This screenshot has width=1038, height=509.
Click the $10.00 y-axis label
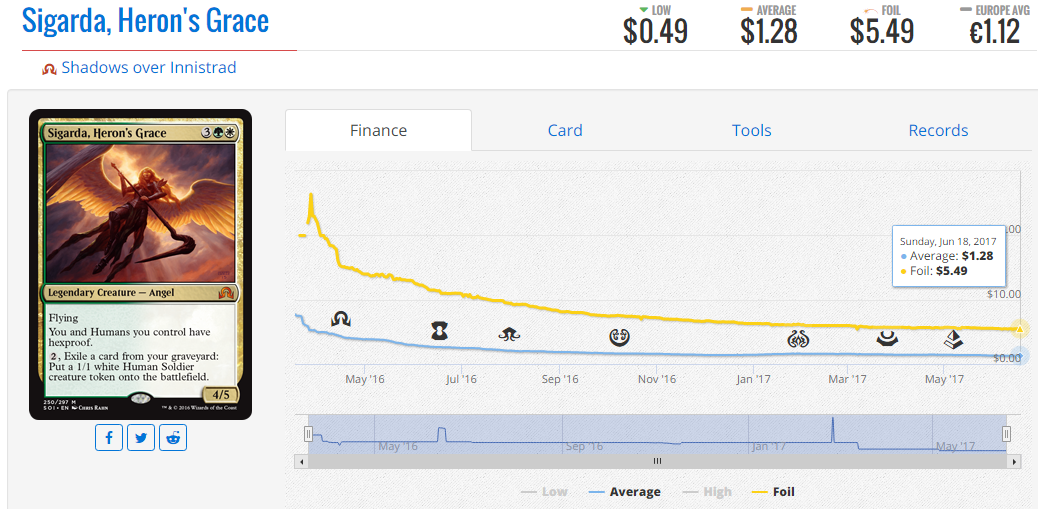[1005, 293]
